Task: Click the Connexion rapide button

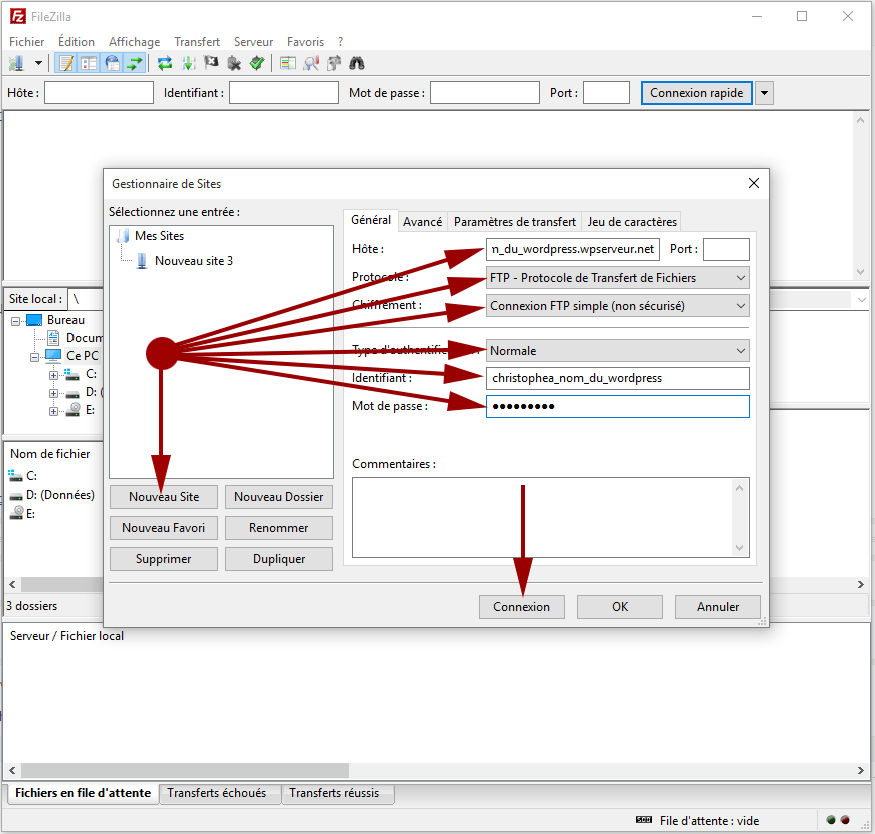Action: pyautogui.click(x=696, y=93)
